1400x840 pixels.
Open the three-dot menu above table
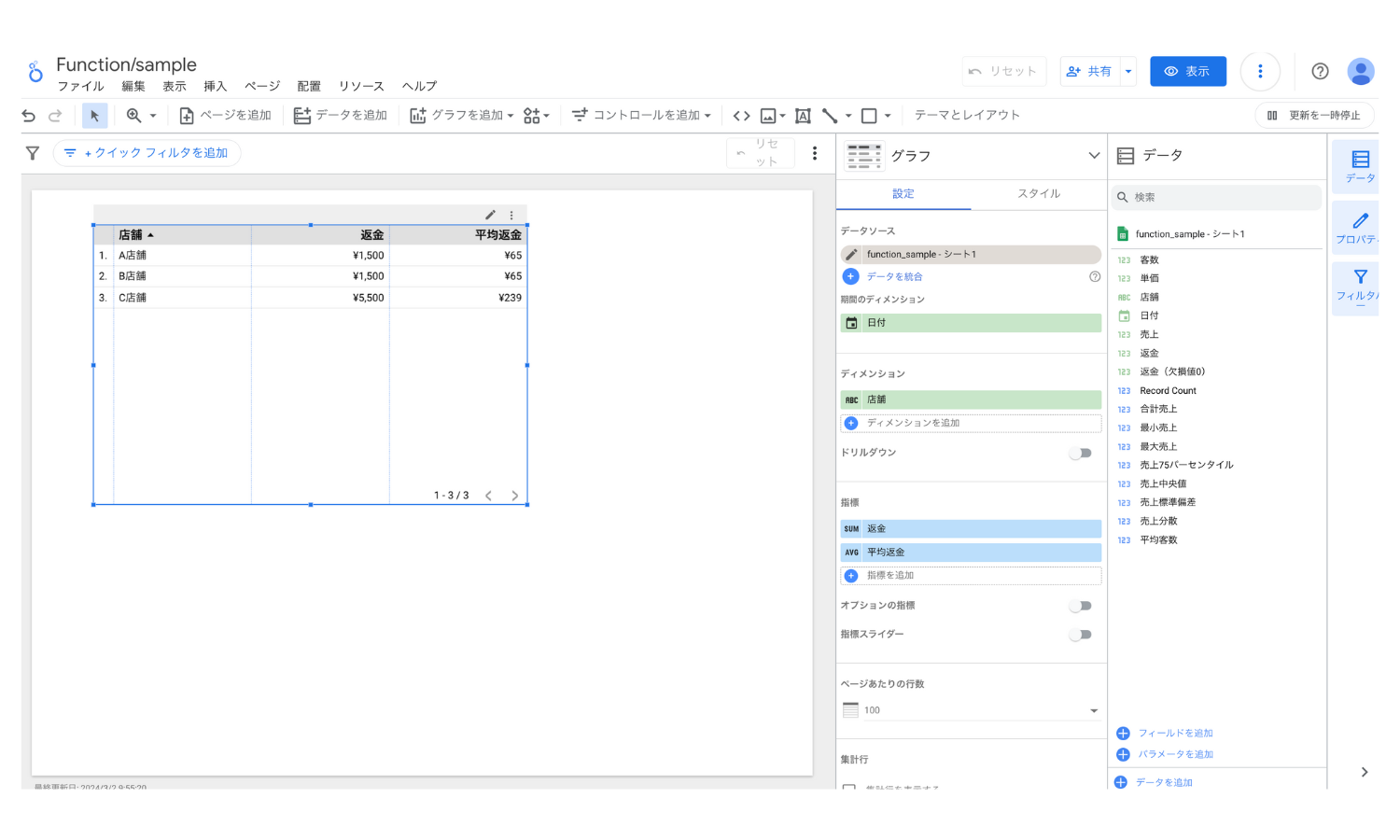tap(511, 215)
